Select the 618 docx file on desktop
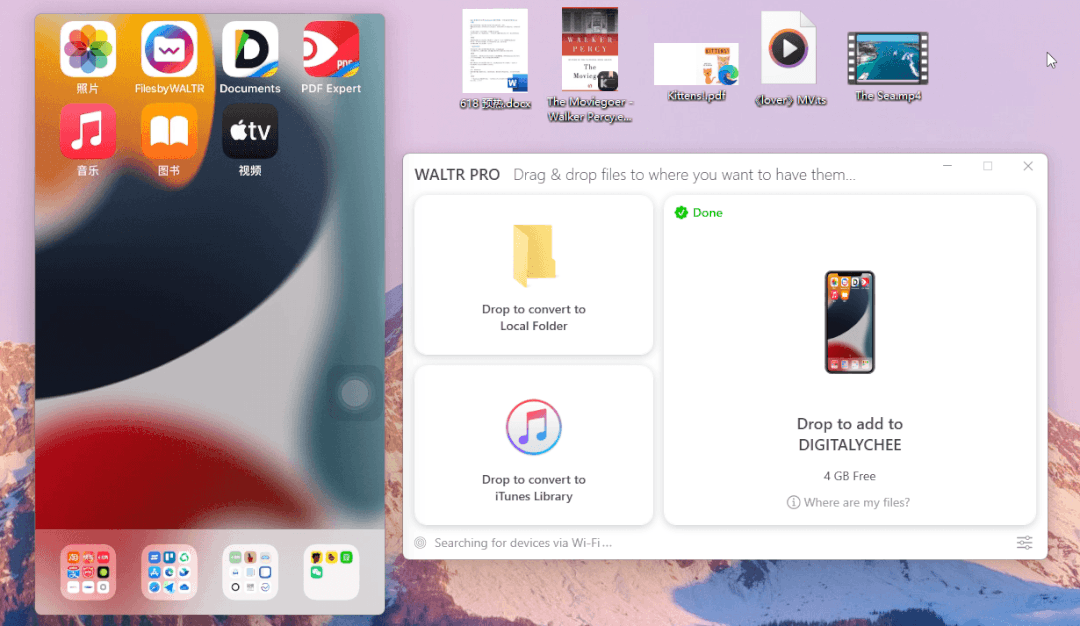Viewport: 1080px width, 626px height. click(495, 60)
